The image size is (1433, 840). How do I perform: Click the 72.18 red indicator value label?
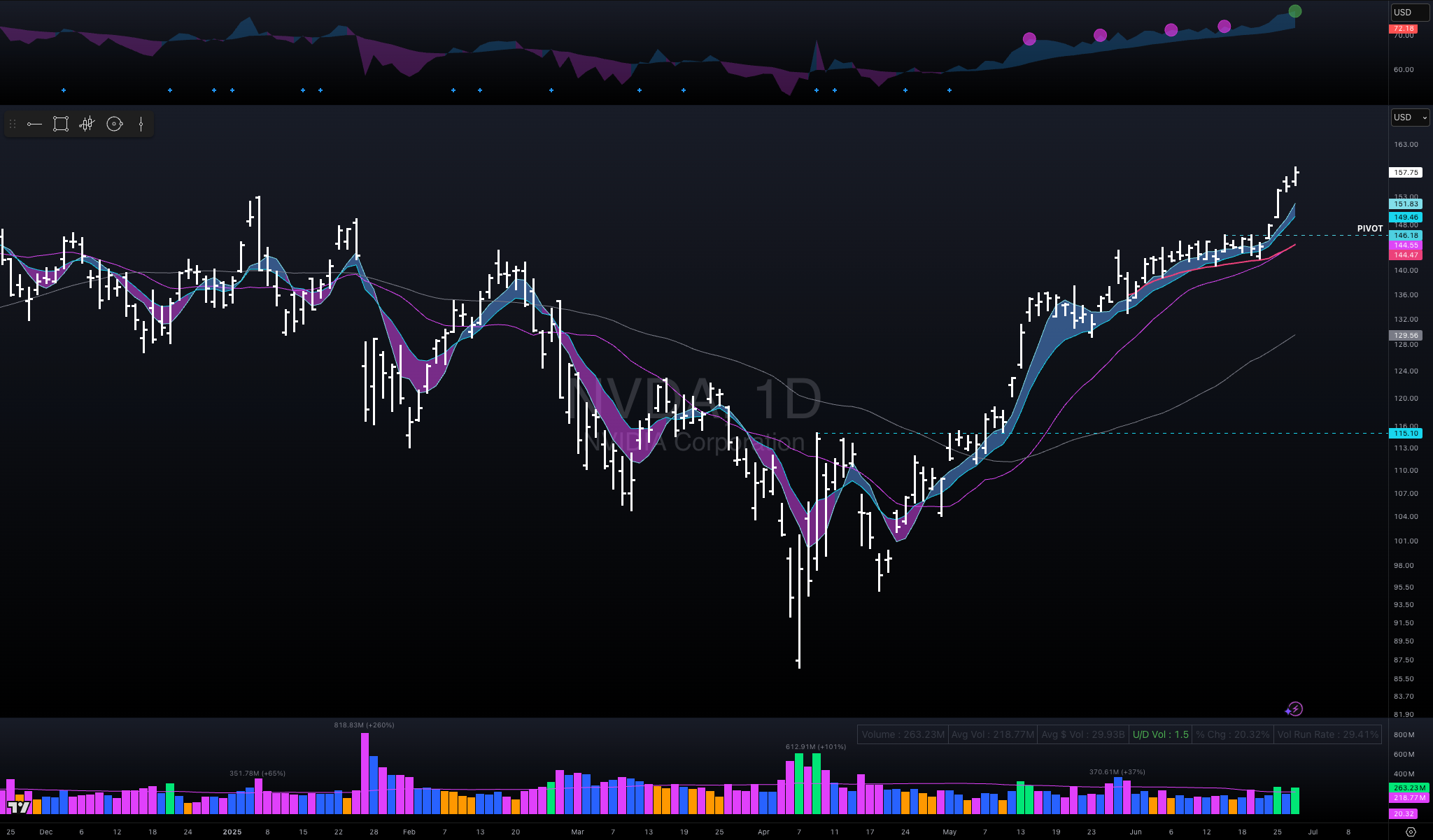pos(1404,29)
